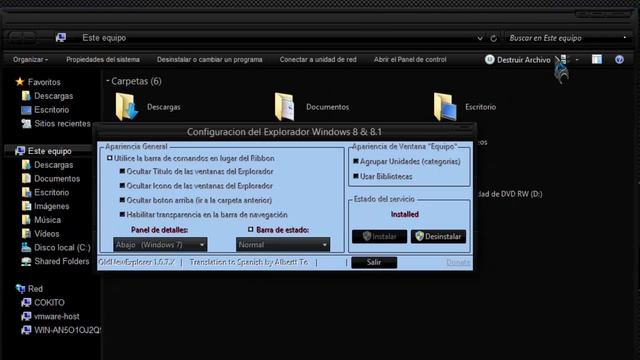The height and width of the screenshot is (360, 640).
Task: Click the Desinstalar button
Action: [438, 236]
